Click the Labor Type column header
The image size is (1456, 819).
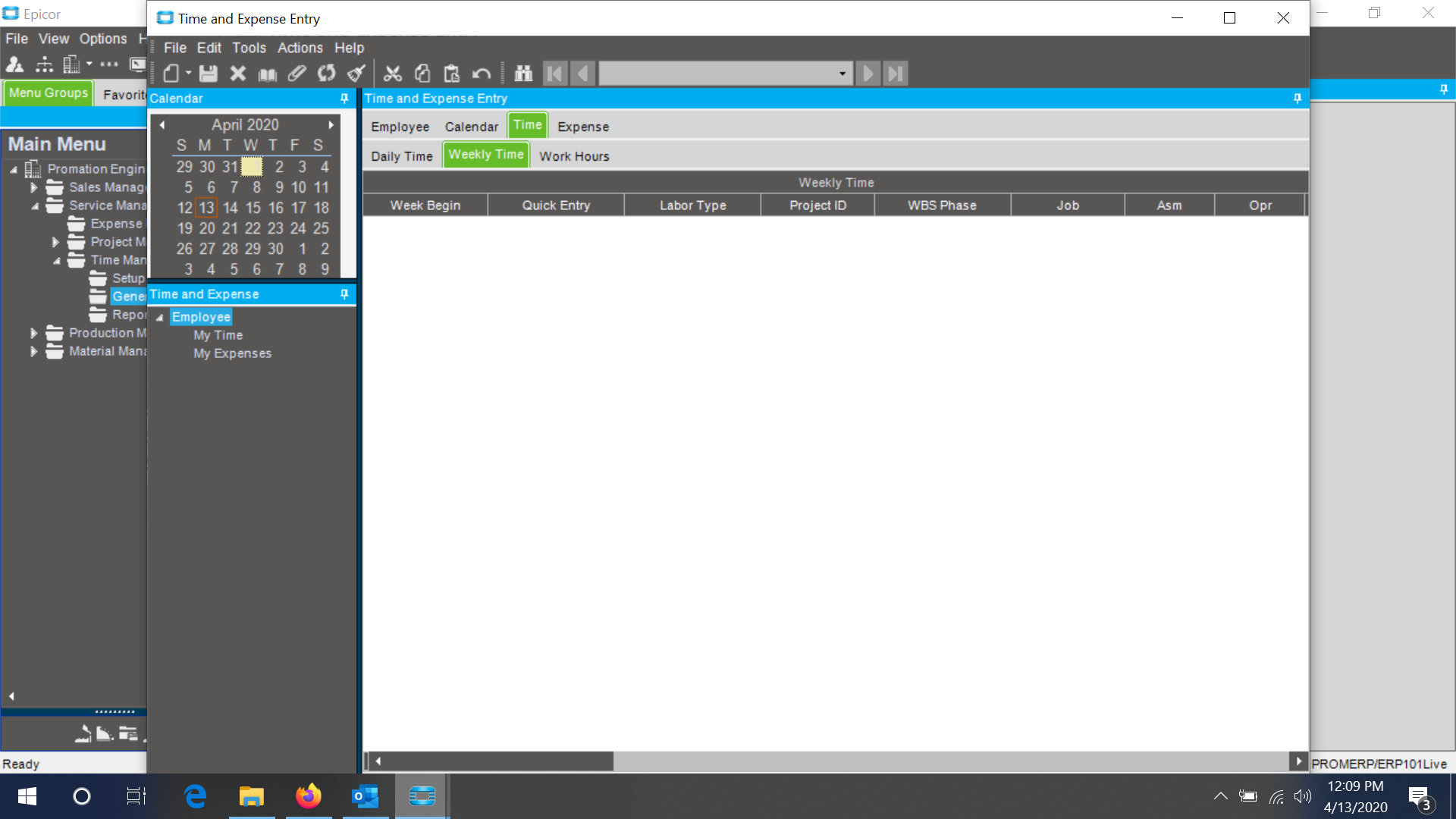click(693, 206)
